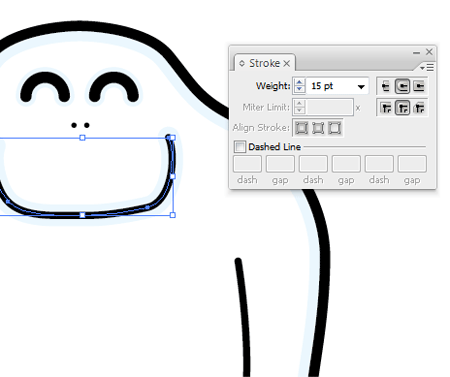The height and width of the screenshot is (377, 450).
Task: Click the second gap input field
Action: pos(346,164)
